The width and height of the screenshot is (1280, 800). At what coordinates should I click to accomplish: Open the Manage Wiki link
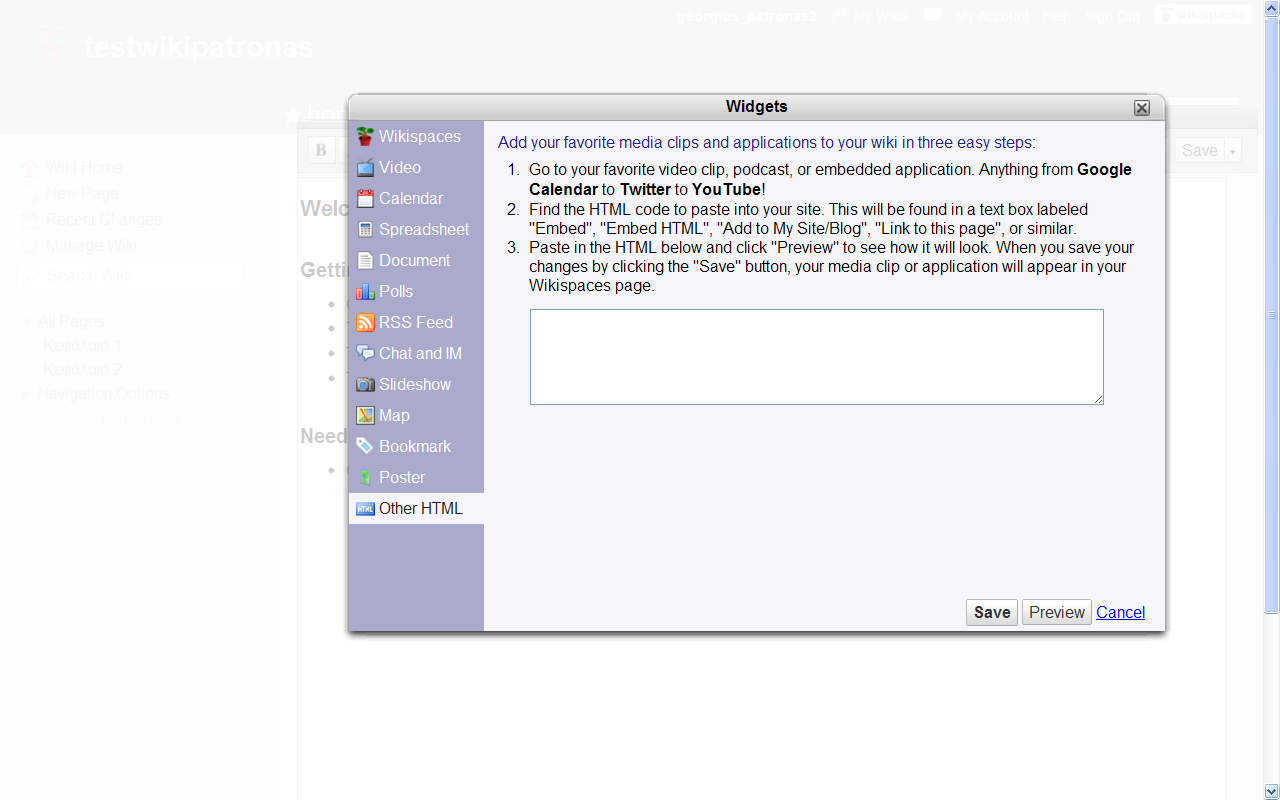coord(91,245)
